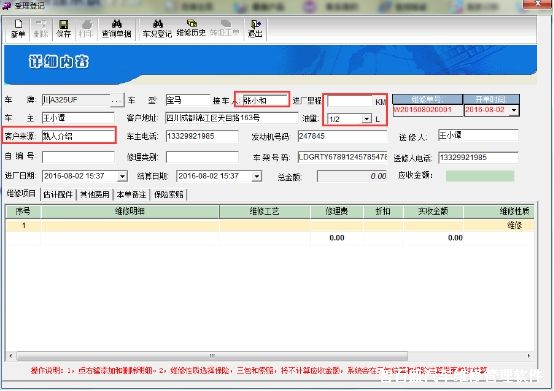Close the window with the top-right X button
Image resolution: width=554 pixels, height=391 pixels.
click(537, 4)
